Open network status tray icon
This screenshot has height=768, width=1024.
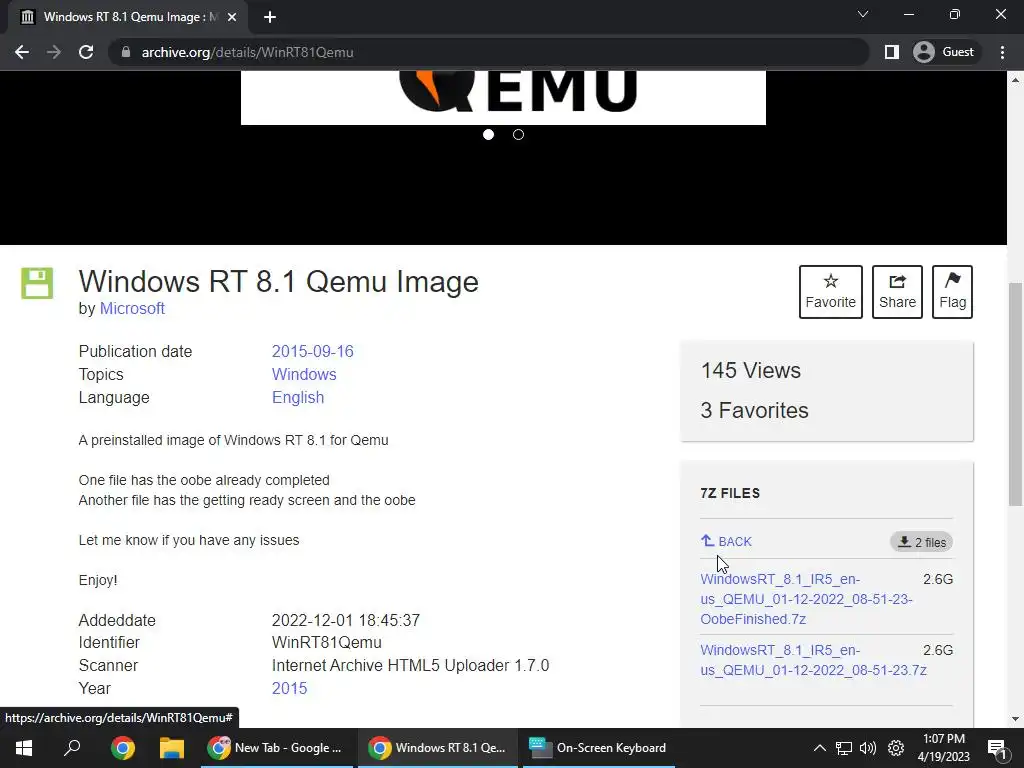point(844,748)
